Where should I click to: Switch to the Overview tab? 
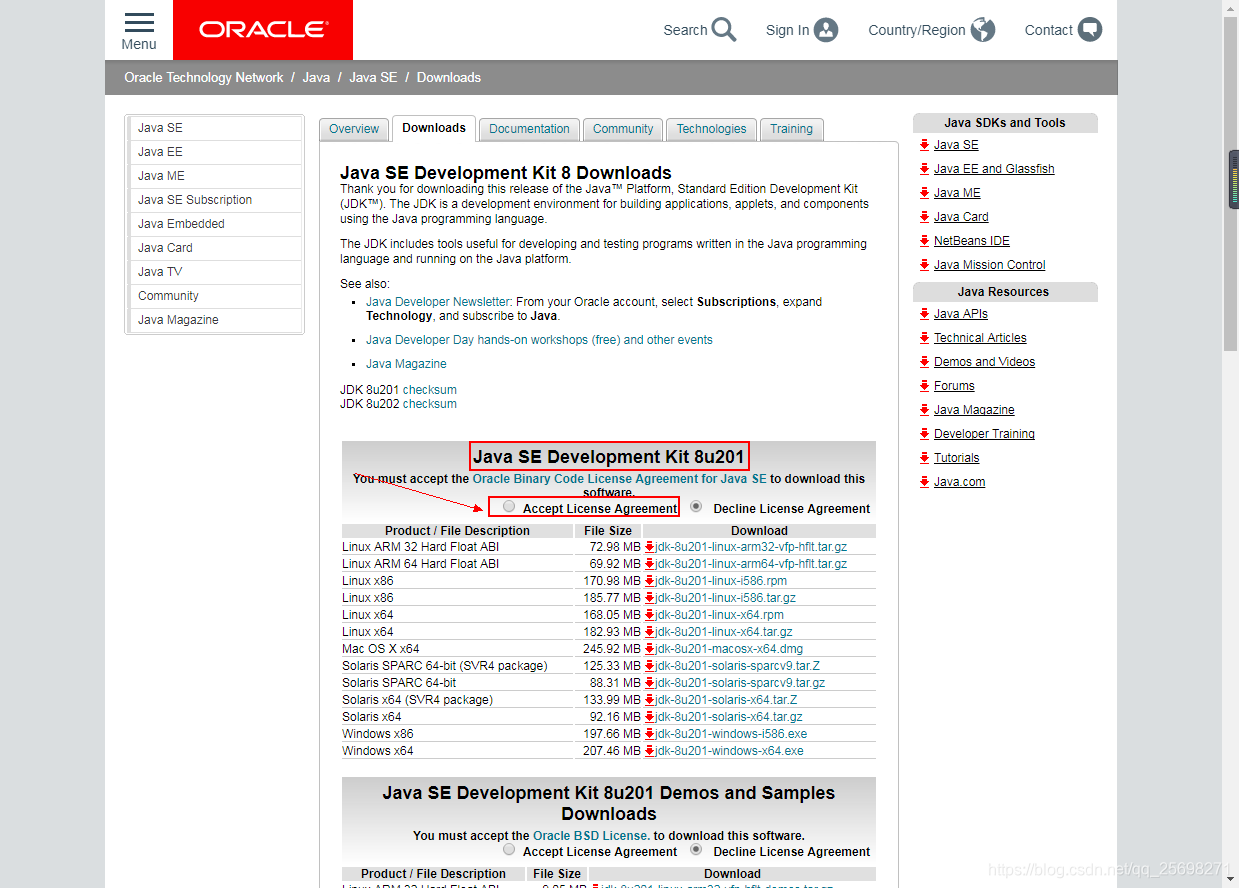pos(354,129)
